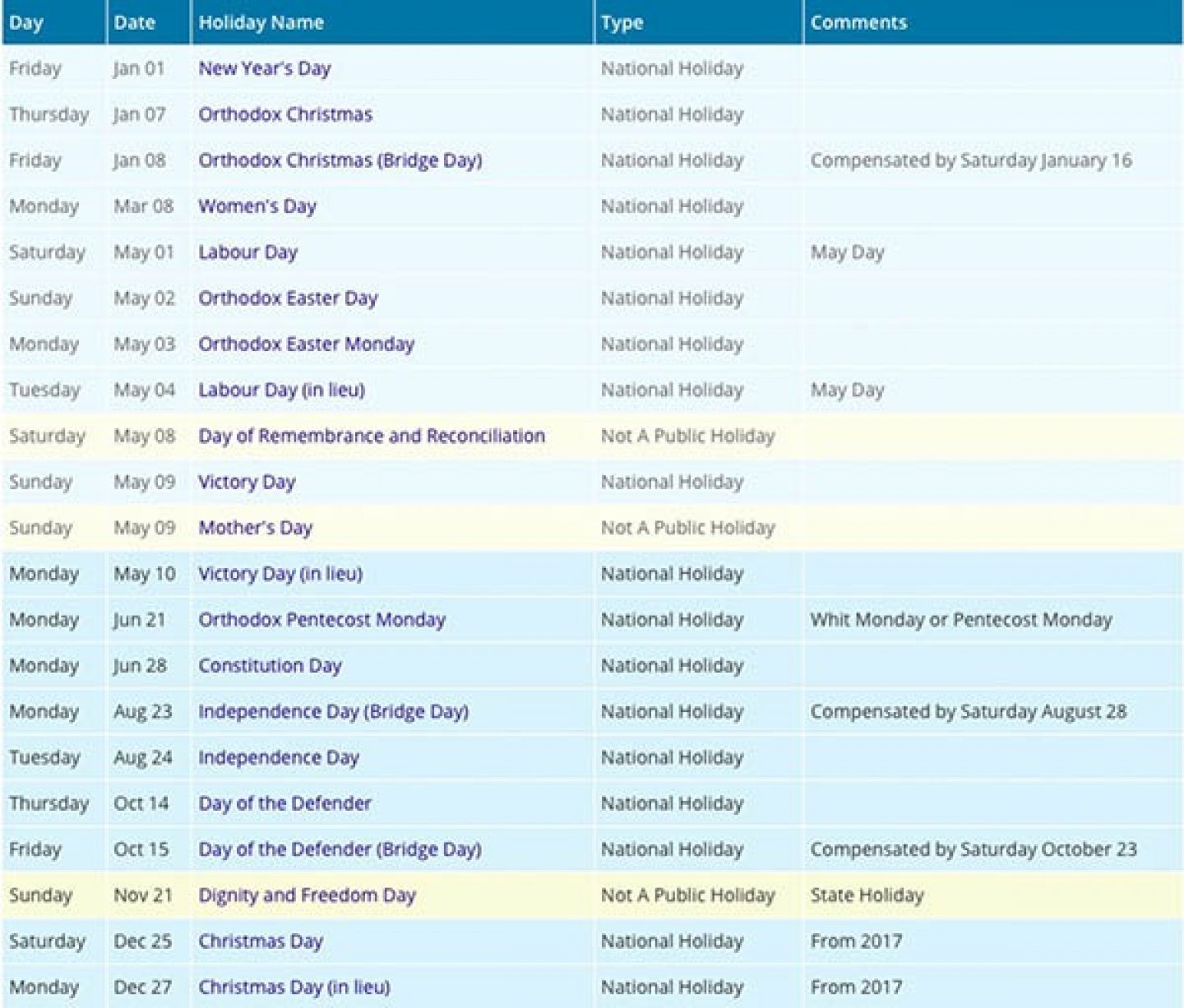Open the Independence Day link for Aug 24
This screenshot has width=1184, height=1008.
(279, 758)
